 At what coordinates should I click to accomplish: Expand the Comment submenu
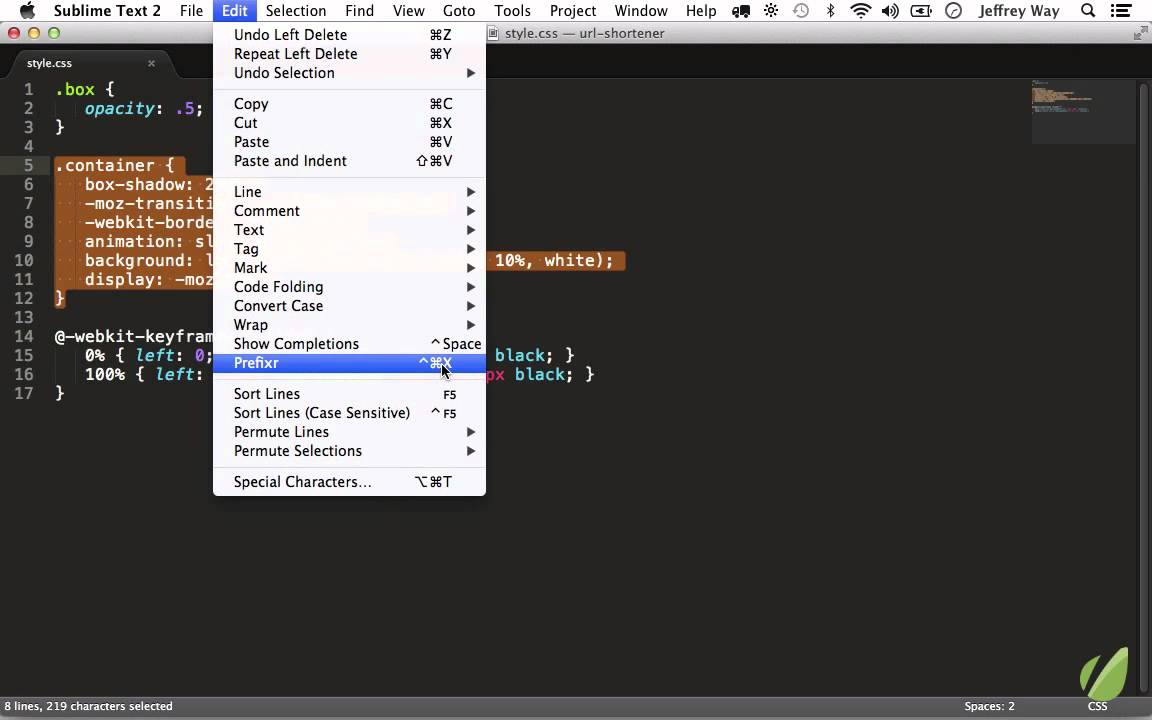coord(349,211)
